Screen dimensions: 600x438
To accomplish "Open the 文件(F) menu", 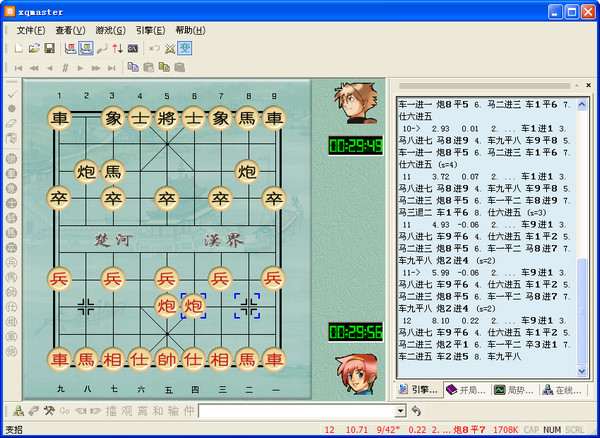I will (x=31, y=30).
